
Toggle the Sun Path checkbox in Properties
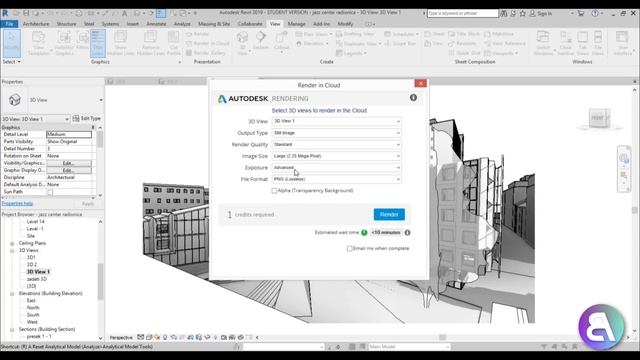(x=50, y=192)
